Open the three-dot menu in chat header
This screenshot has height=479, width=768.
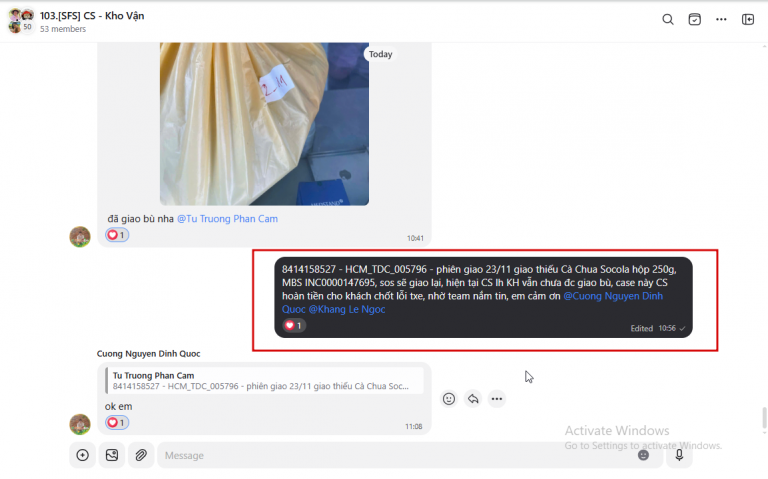click(721, 20)
